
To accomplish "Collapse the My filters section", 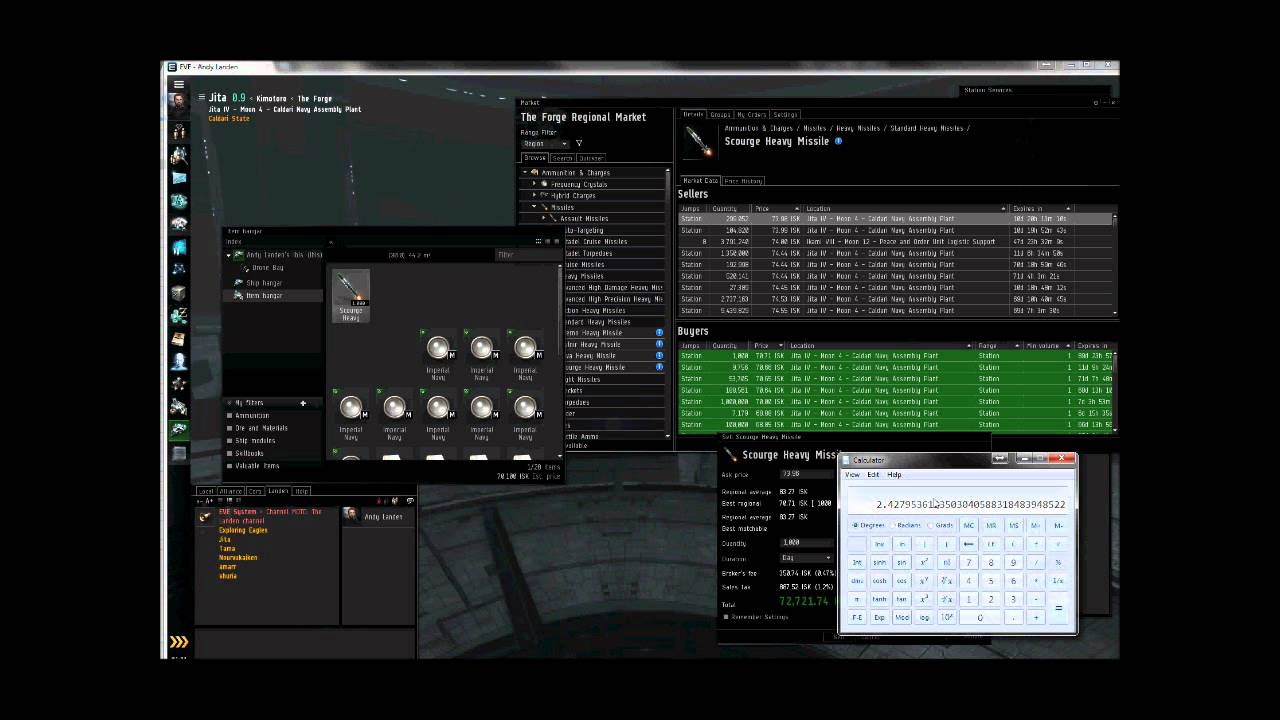I will click(x=229, y=403).
